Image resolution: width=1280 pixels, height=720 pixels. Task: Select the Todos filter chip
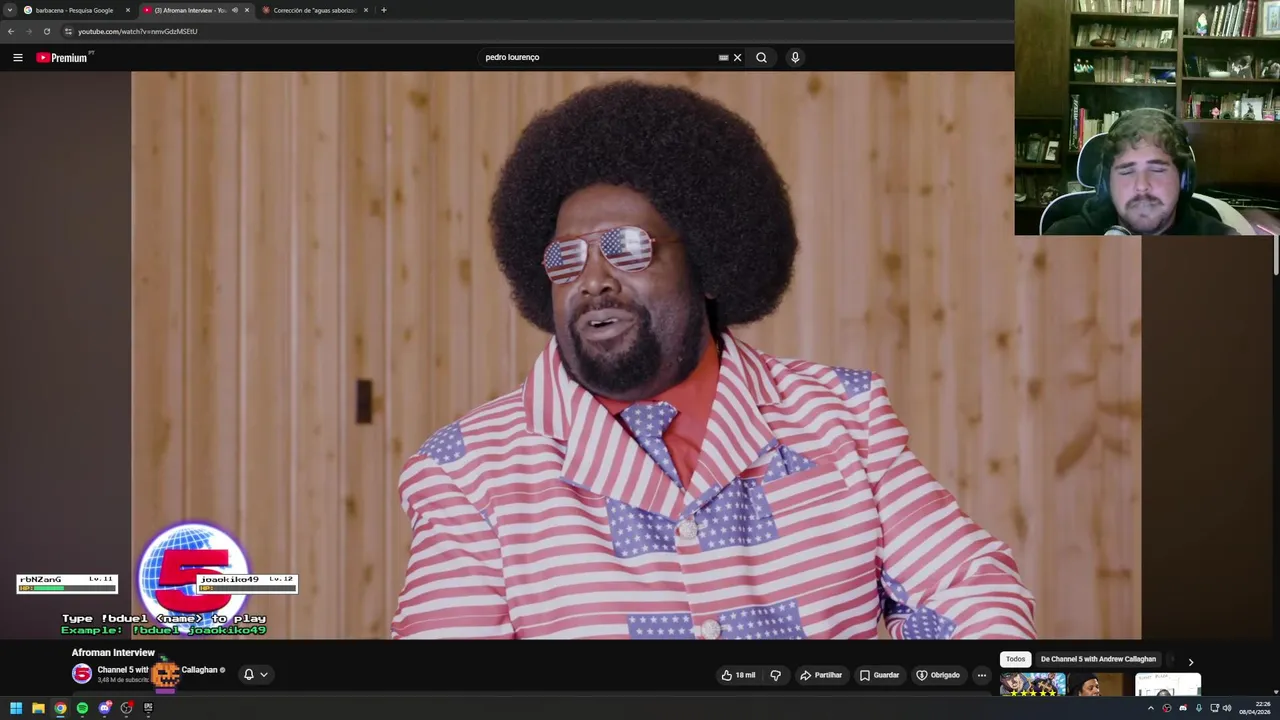[1016, 659]
